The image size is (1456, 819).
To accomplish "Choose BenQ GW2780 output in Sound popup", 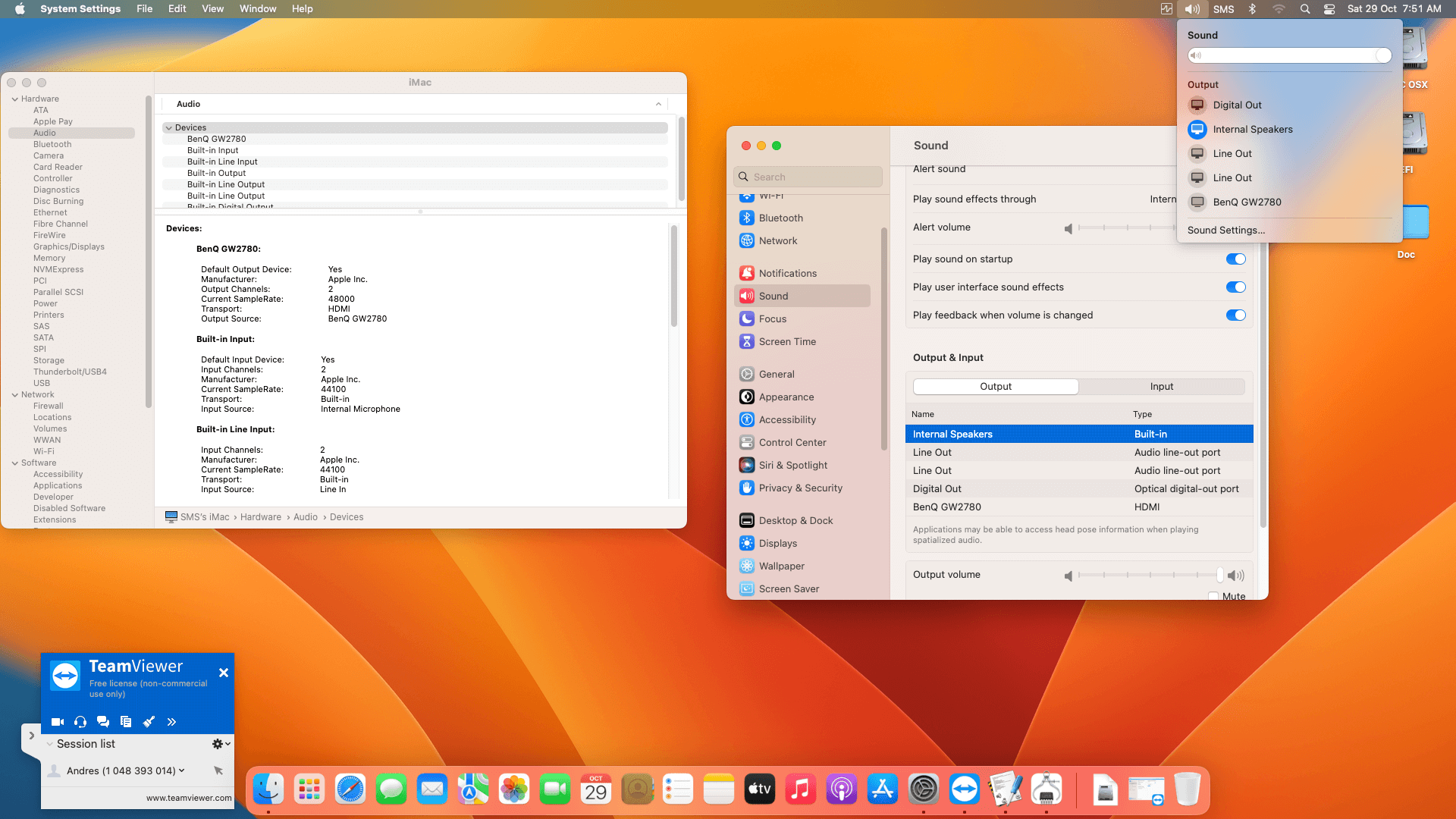I will (1247, 202).
